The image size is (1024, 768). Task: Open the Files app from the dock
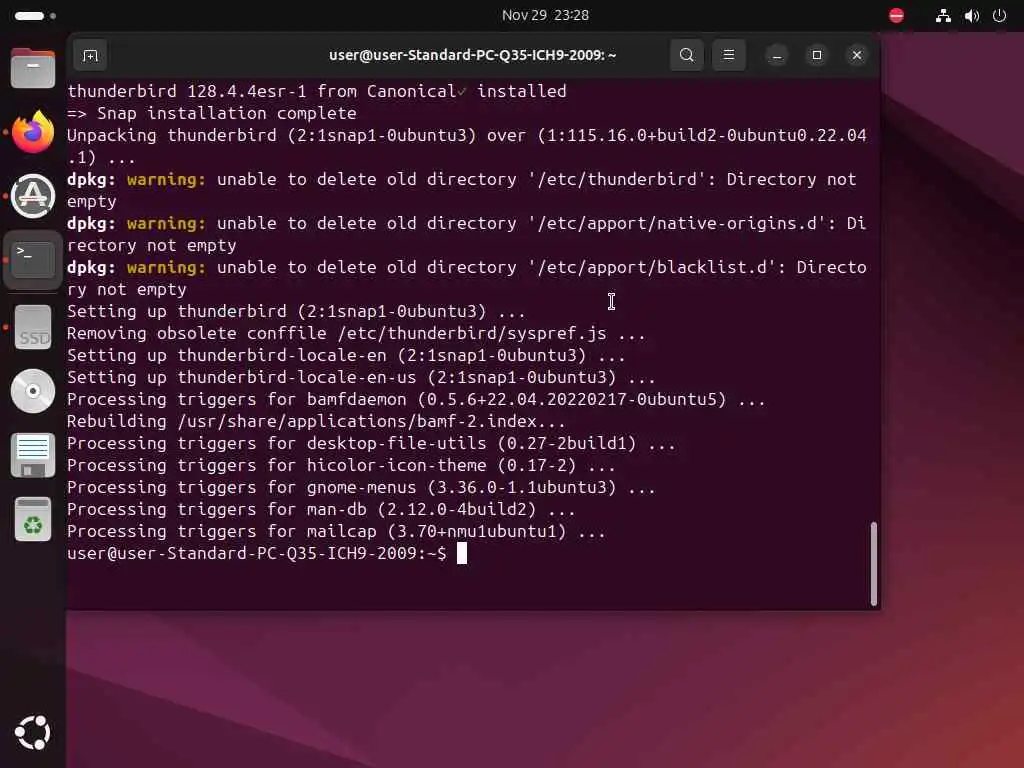tap(33, 68)
